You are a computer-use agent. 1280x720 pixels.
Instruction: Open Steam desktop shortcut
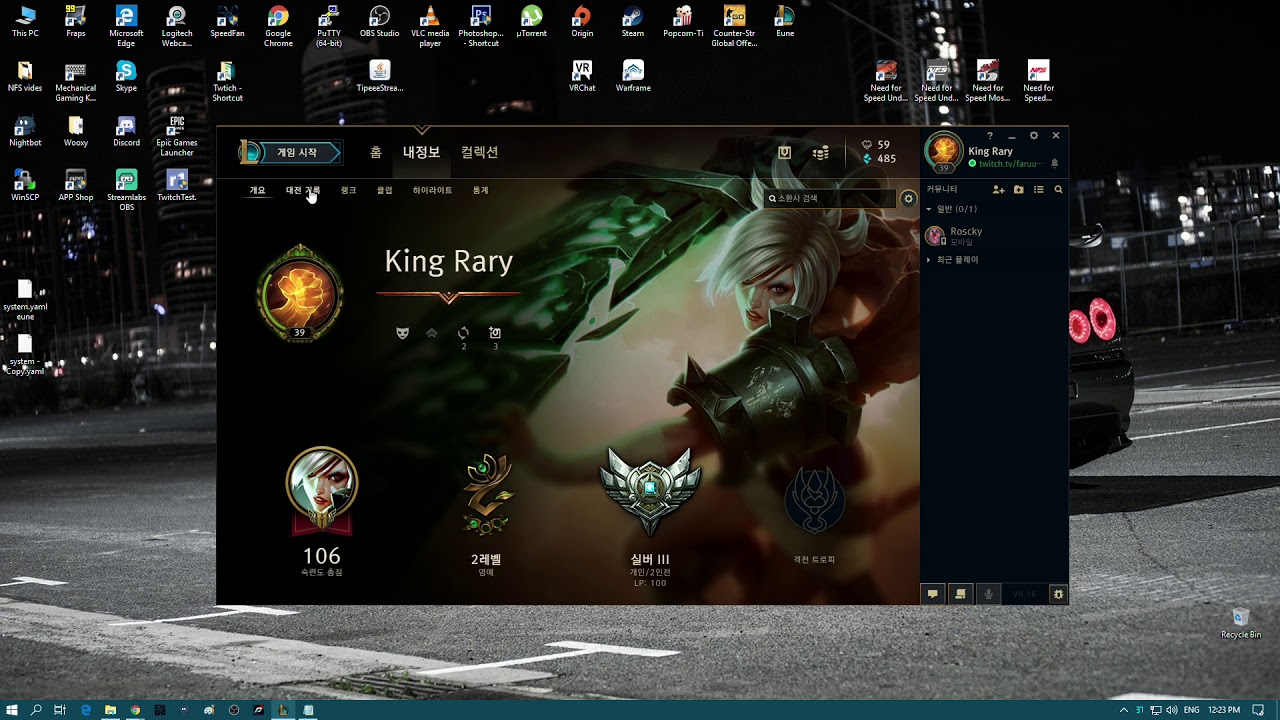633,22
